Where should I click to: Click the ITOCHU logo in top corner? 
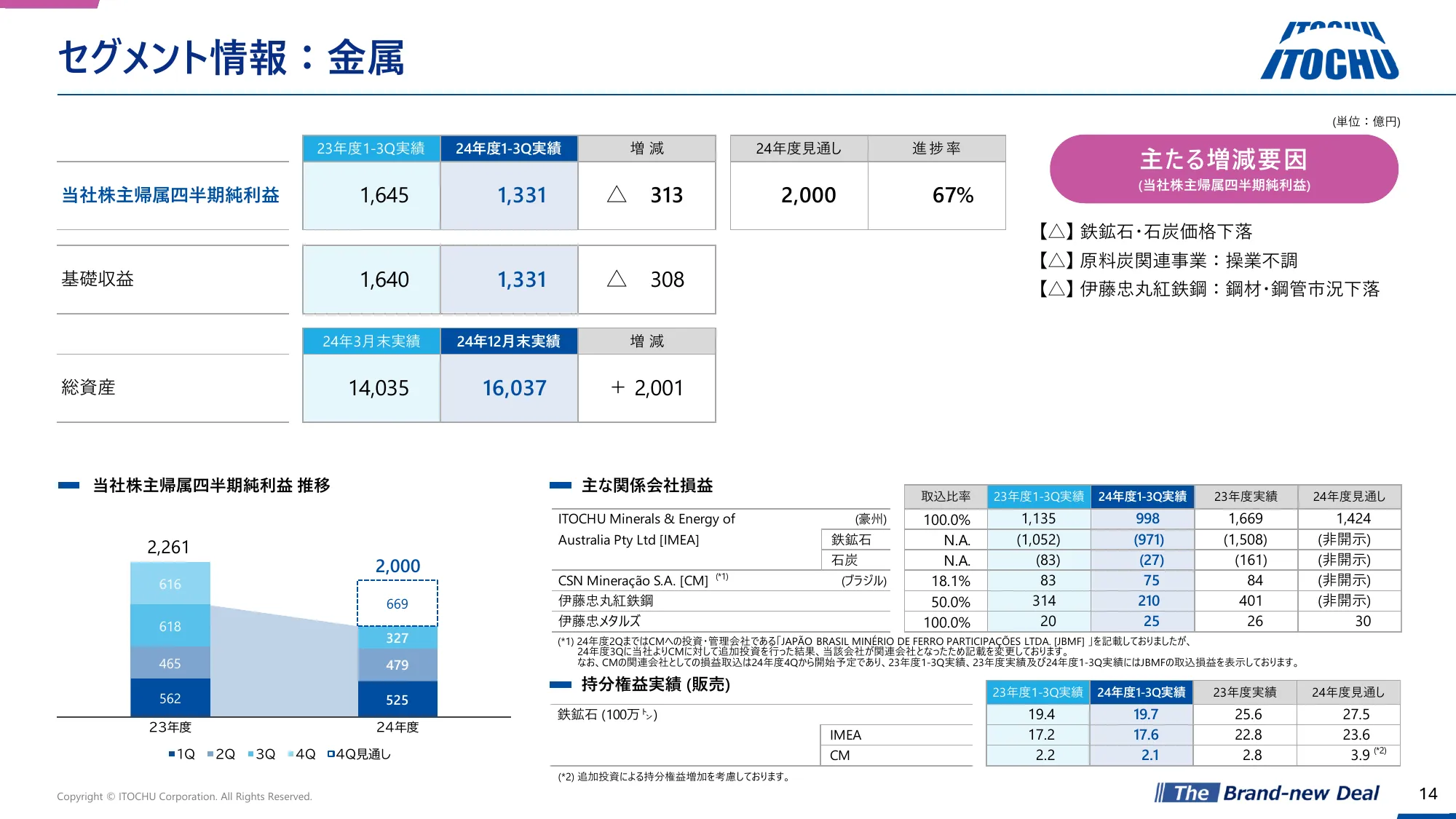click(1329, 51)
